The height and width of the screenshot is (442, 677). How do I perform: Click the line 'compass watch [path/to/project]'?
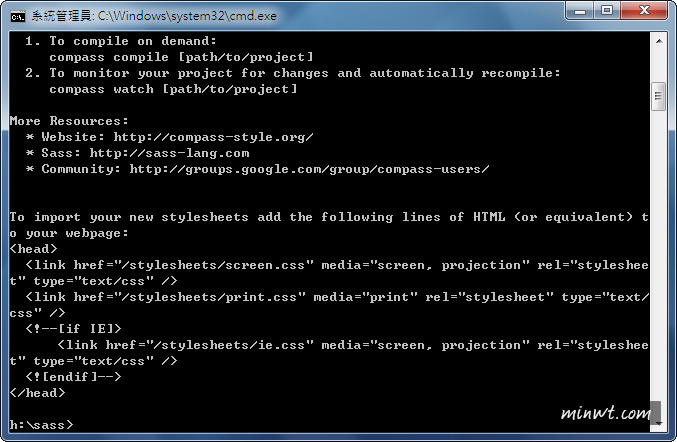[x=173, y=89]
